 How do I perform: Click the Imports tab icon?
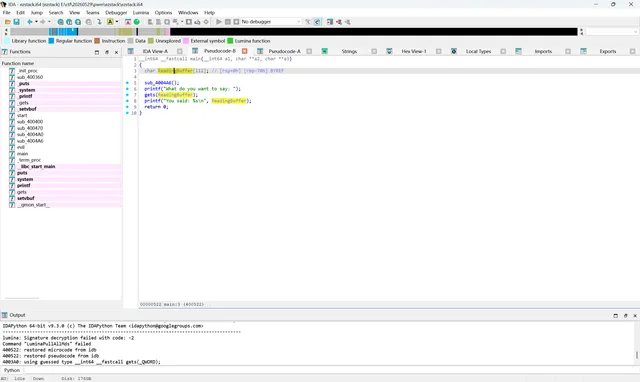coord(518,51)
